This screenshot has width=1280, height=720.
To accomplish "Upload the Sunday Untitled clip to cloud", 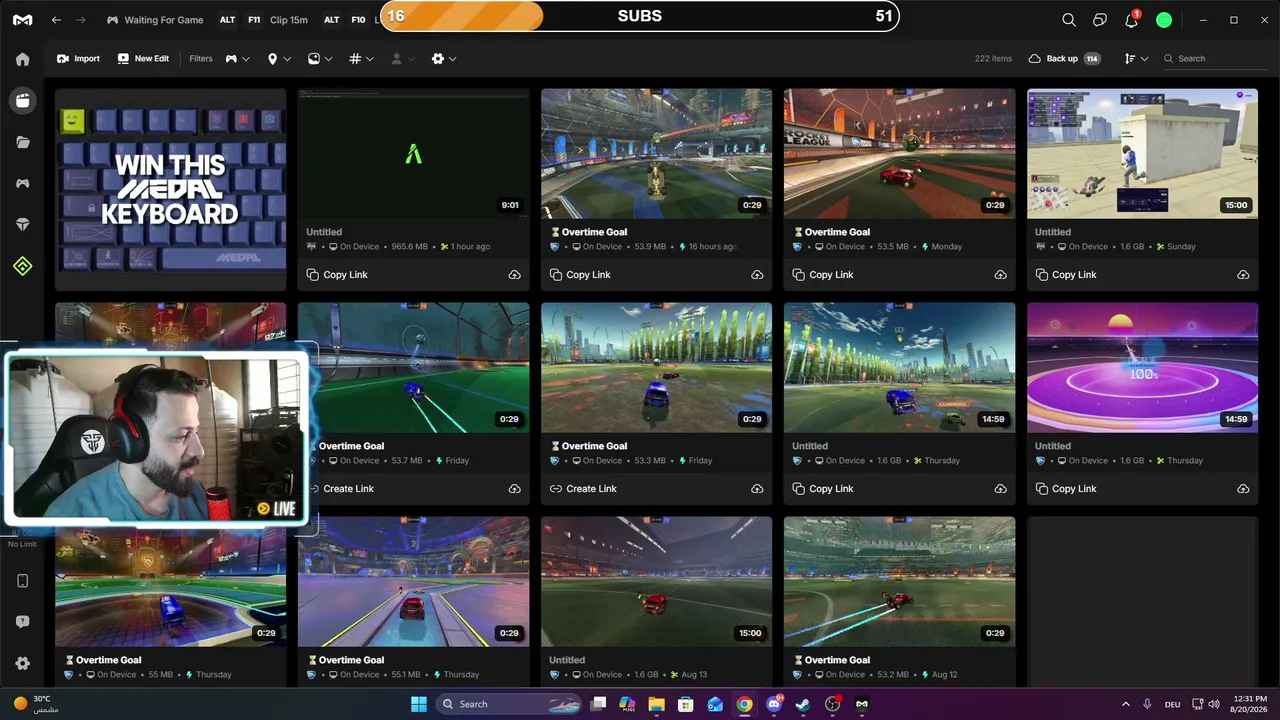I will (x=1243, y=275).
